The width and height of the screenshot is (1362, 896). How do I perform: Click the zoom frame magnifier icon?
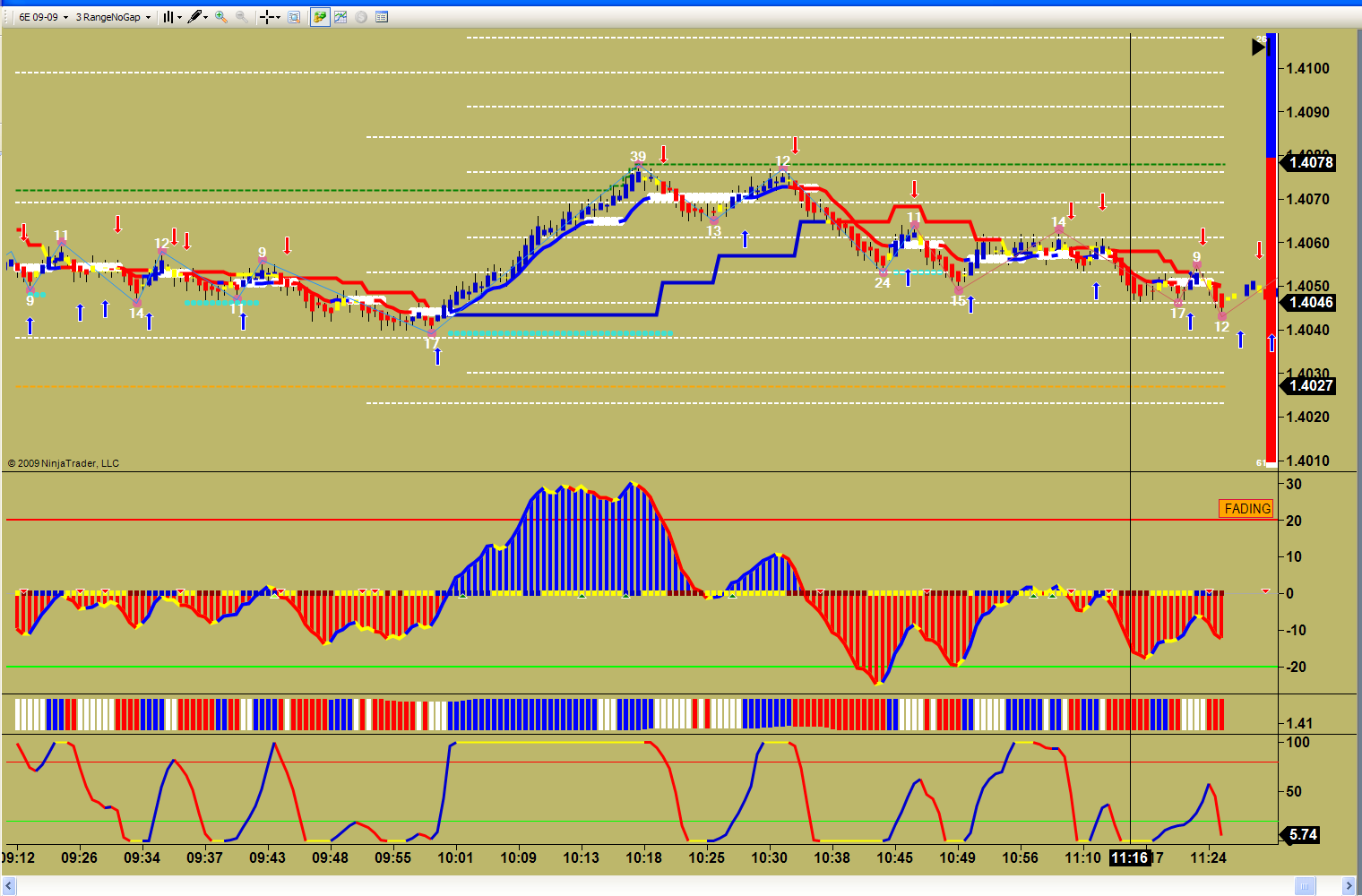[x=294, y=17]
